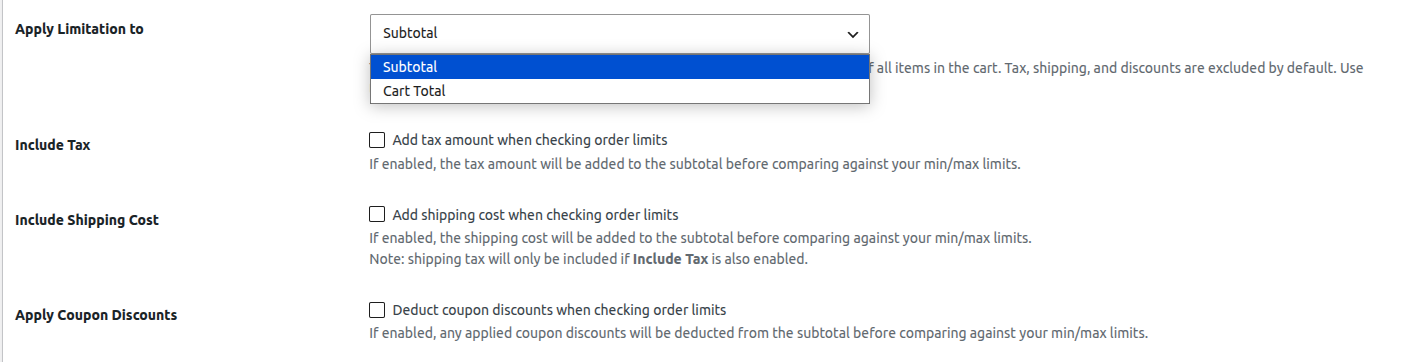Click the bold 'Include Tax' words in the shipping note
Viewport: 1402px width, 362px height.
671,259
